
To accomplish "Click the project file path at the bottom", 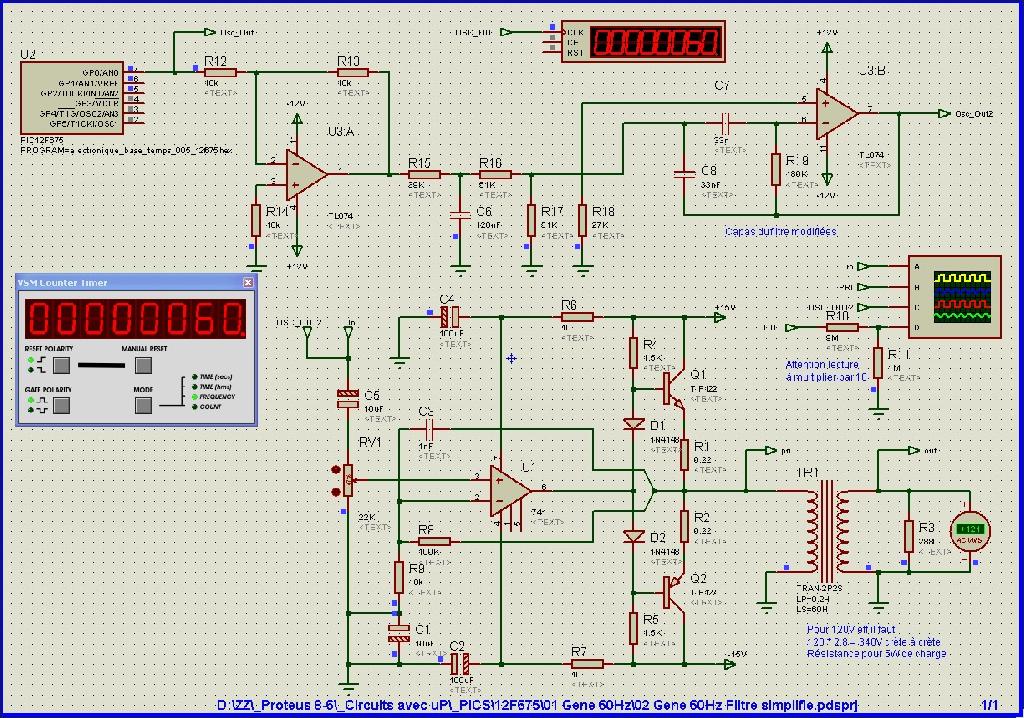I will tap(537, 706).
